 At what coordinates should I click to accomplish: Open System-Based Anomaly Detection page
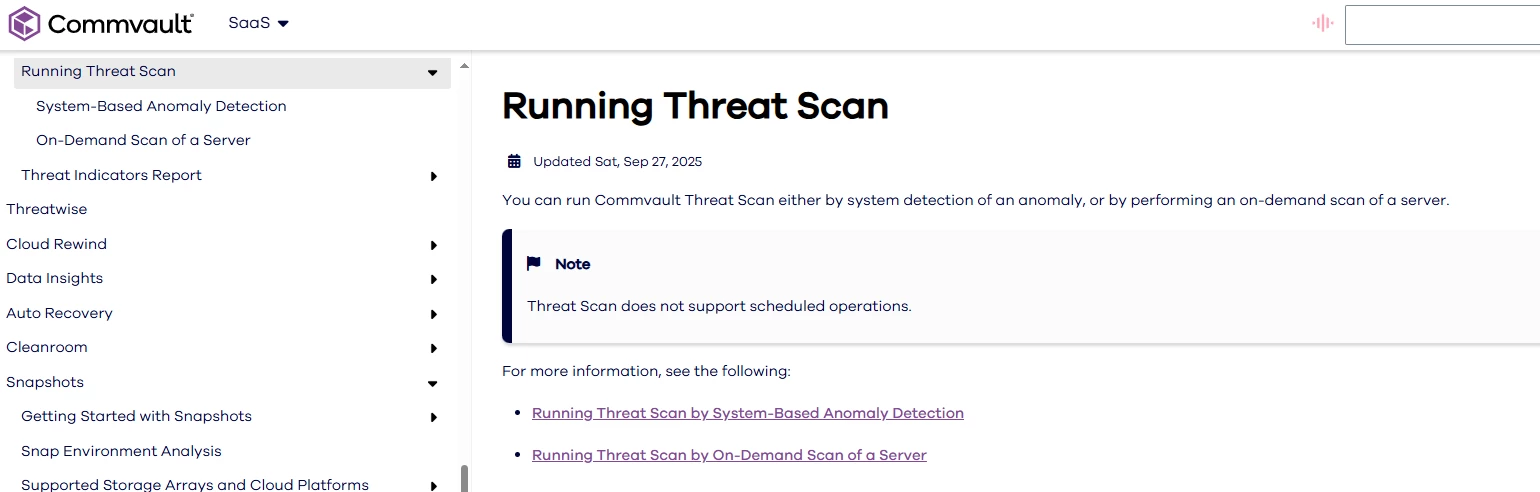161,106
